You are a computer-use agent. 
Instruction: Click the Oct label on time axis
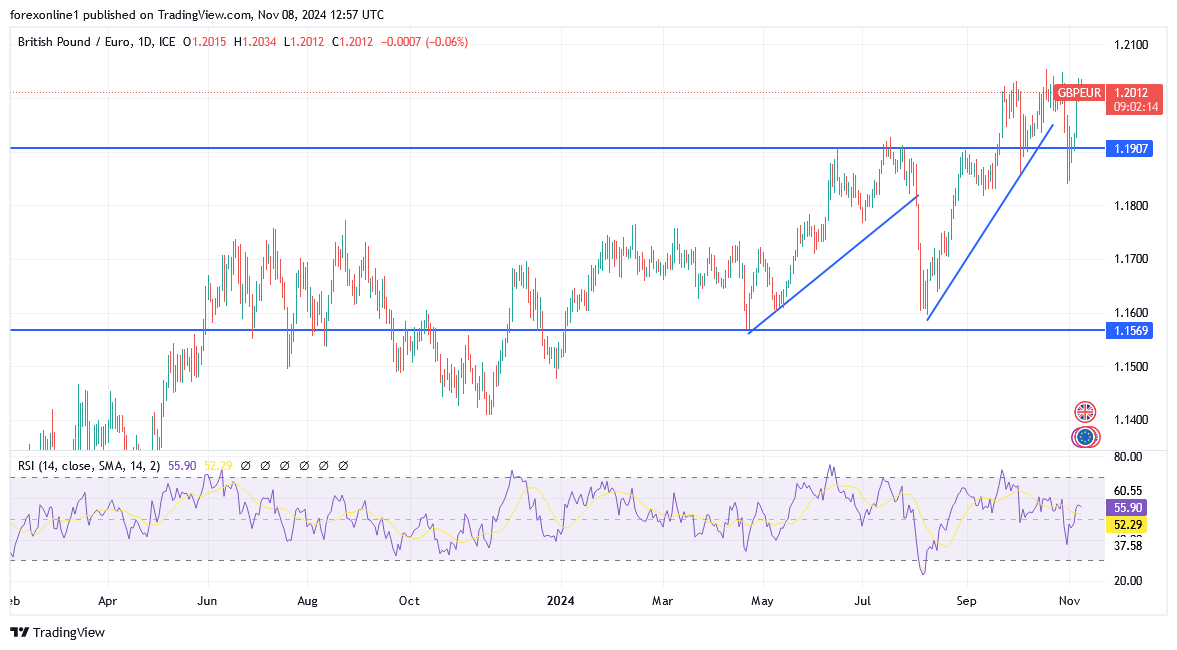408,601
